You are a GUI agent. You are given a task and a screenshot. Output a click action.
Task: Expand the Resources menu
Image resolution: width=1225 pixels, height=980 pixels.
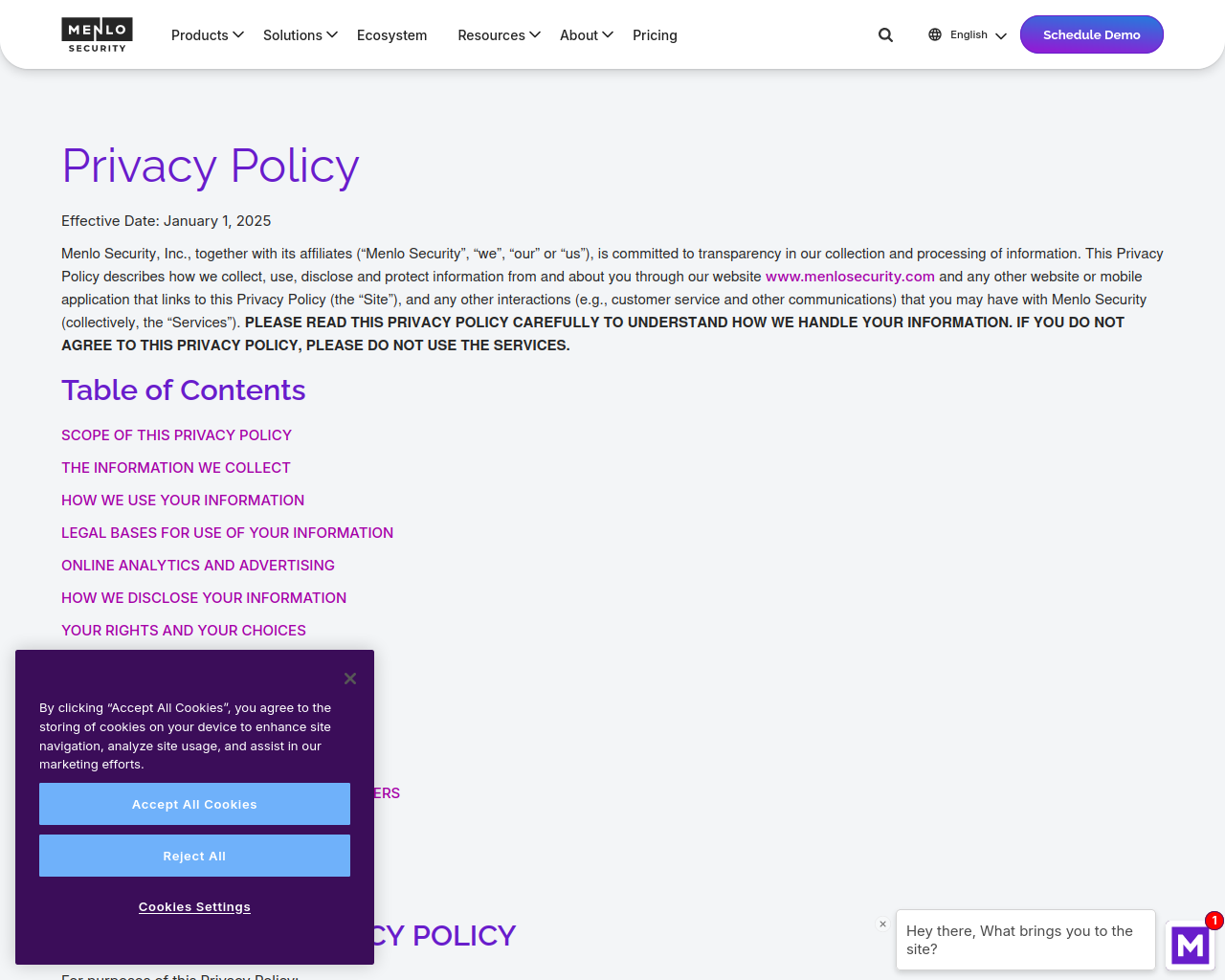pos(500,35)
